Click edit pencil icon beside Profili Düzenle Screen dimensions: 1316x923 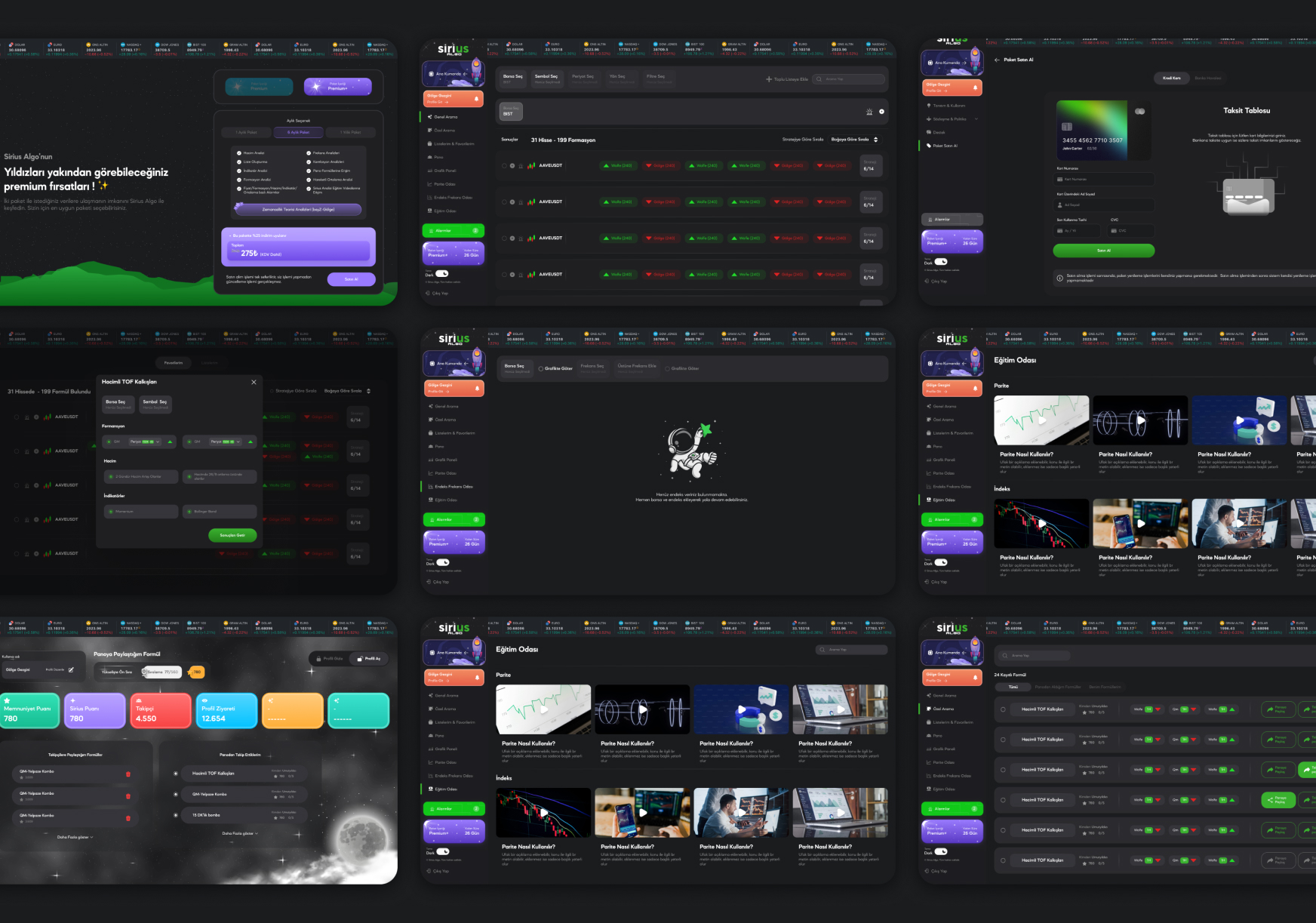tap(71, 669)
